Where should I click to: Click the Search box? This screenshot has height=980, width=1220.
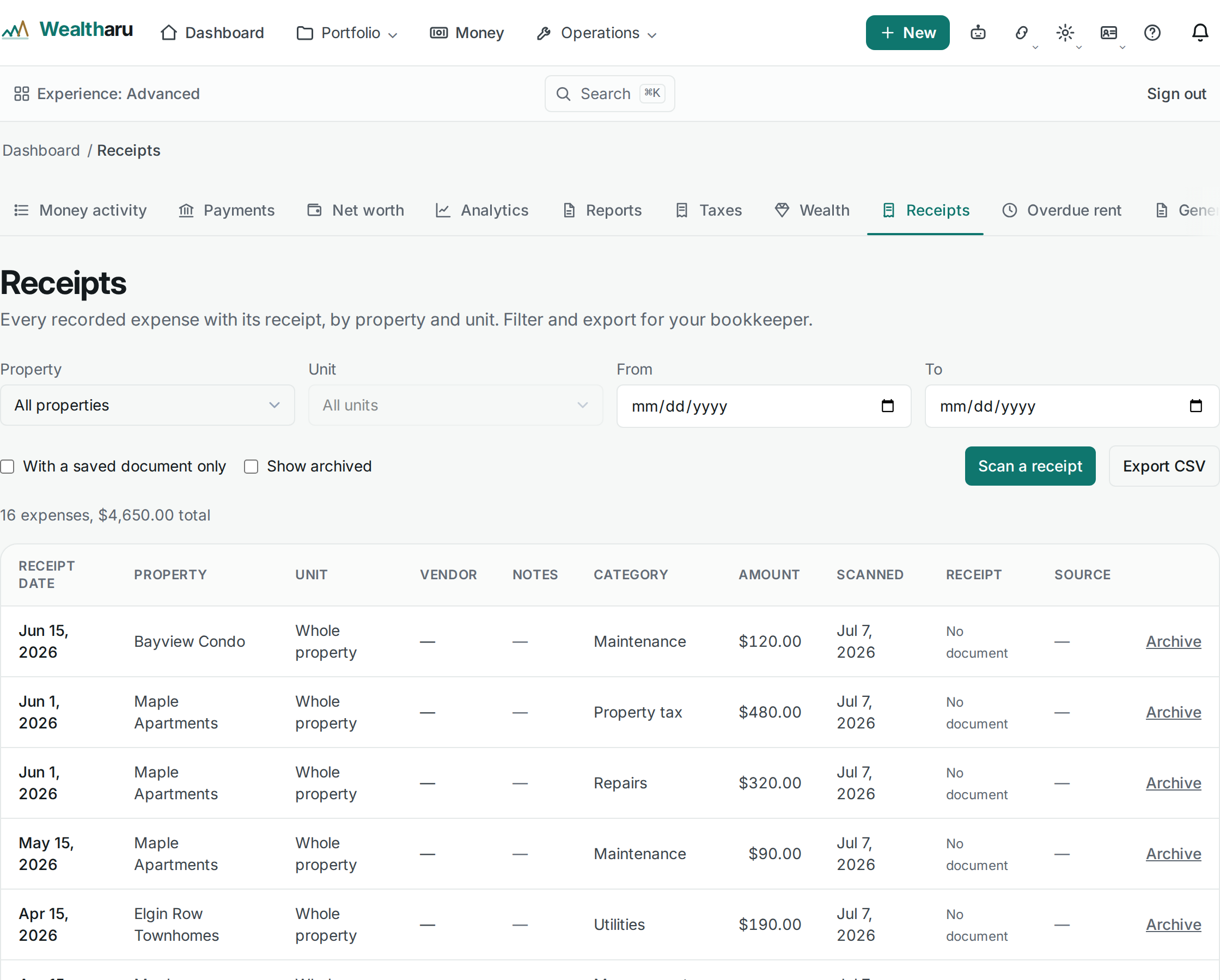click(x=609, y=94)
